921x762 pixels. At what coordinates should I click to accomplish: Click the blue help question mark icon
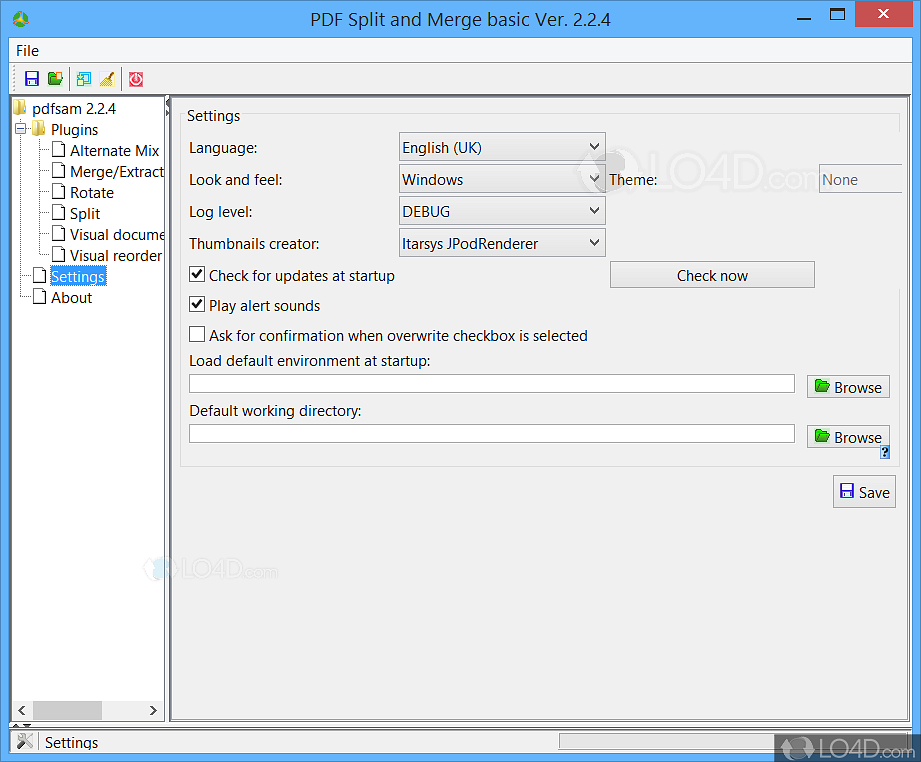tap(885, 452)
